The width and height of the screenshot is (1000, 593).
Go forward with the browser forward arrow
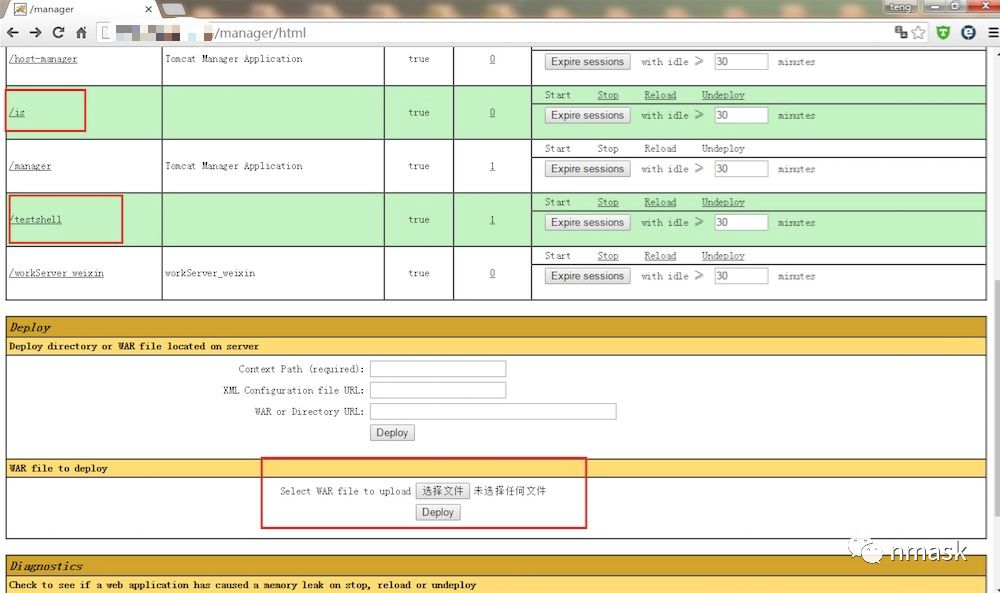tap(36, 33)
